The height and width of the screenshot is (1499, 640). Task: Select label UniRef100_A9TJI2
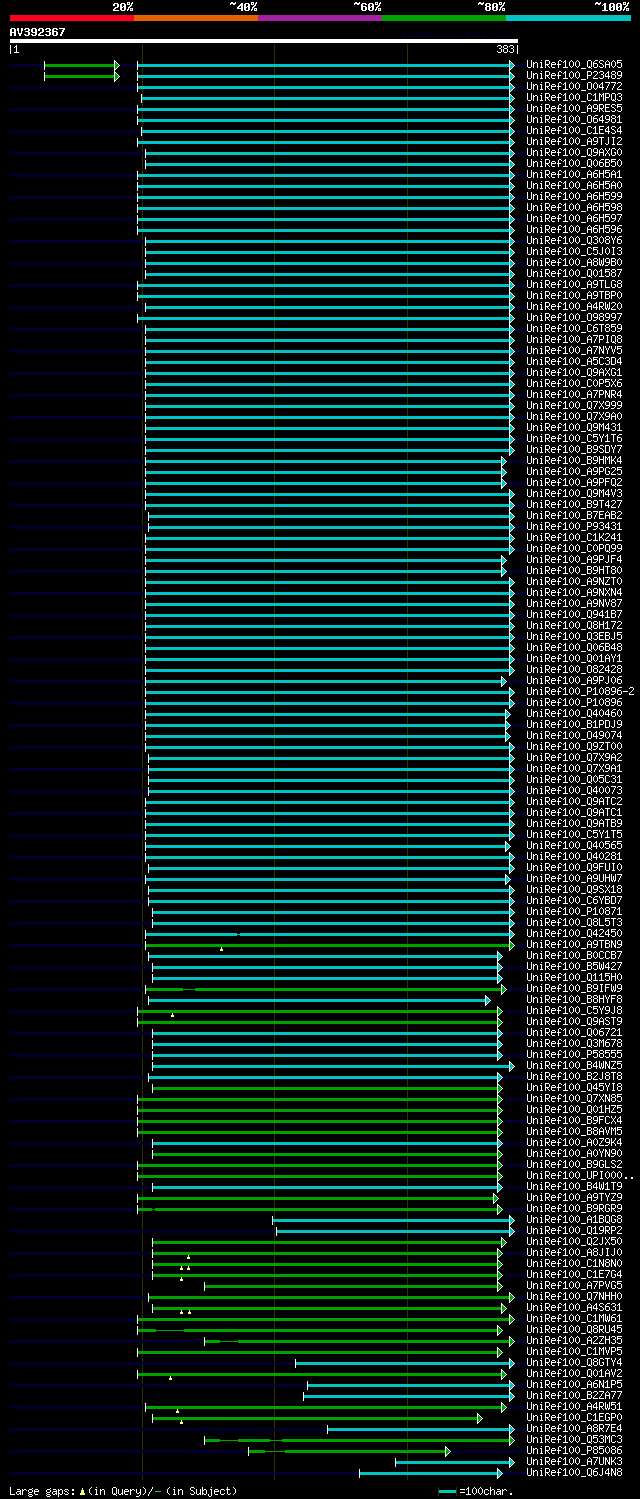tap(574, 142)
